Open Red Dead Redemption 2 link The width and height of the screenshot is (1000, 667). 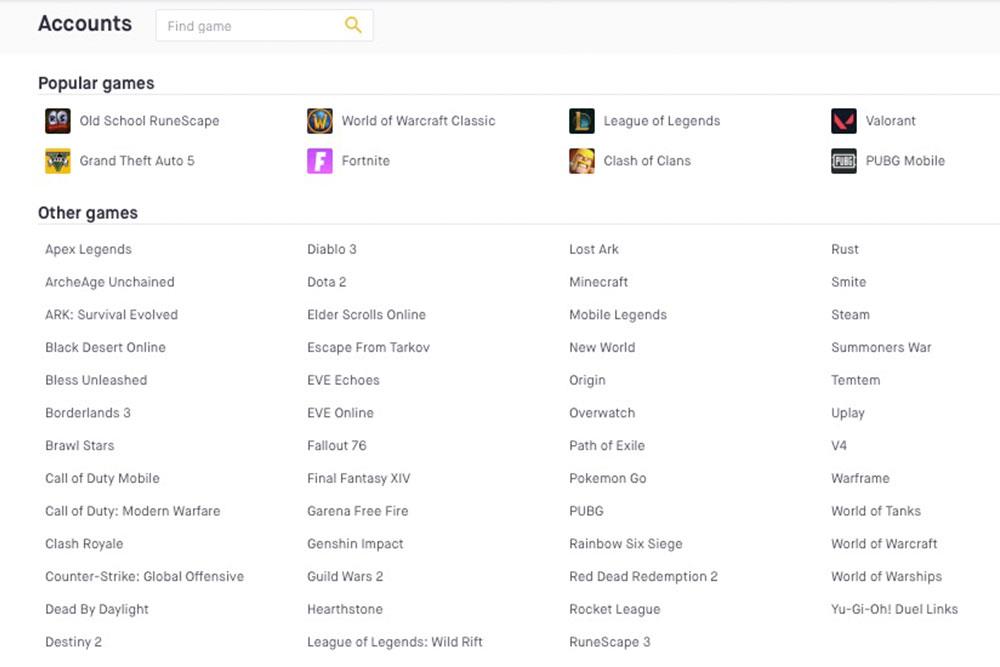(x=643, y=576)
